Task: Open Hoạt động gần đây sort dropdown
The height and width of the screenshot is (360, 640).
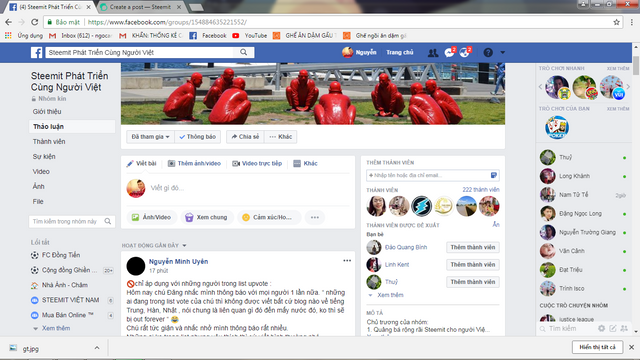Action: click(x=154, y=245)
